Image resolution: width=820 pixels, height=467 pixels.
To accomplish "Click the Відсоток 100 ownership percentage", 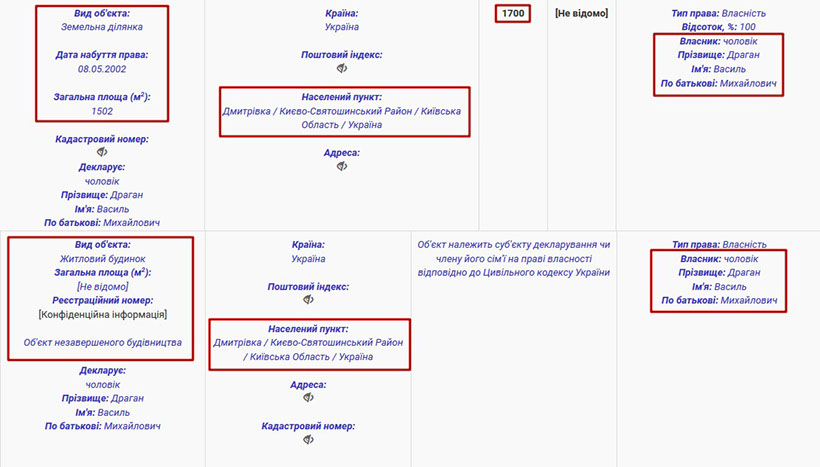I will click(717, 27).
